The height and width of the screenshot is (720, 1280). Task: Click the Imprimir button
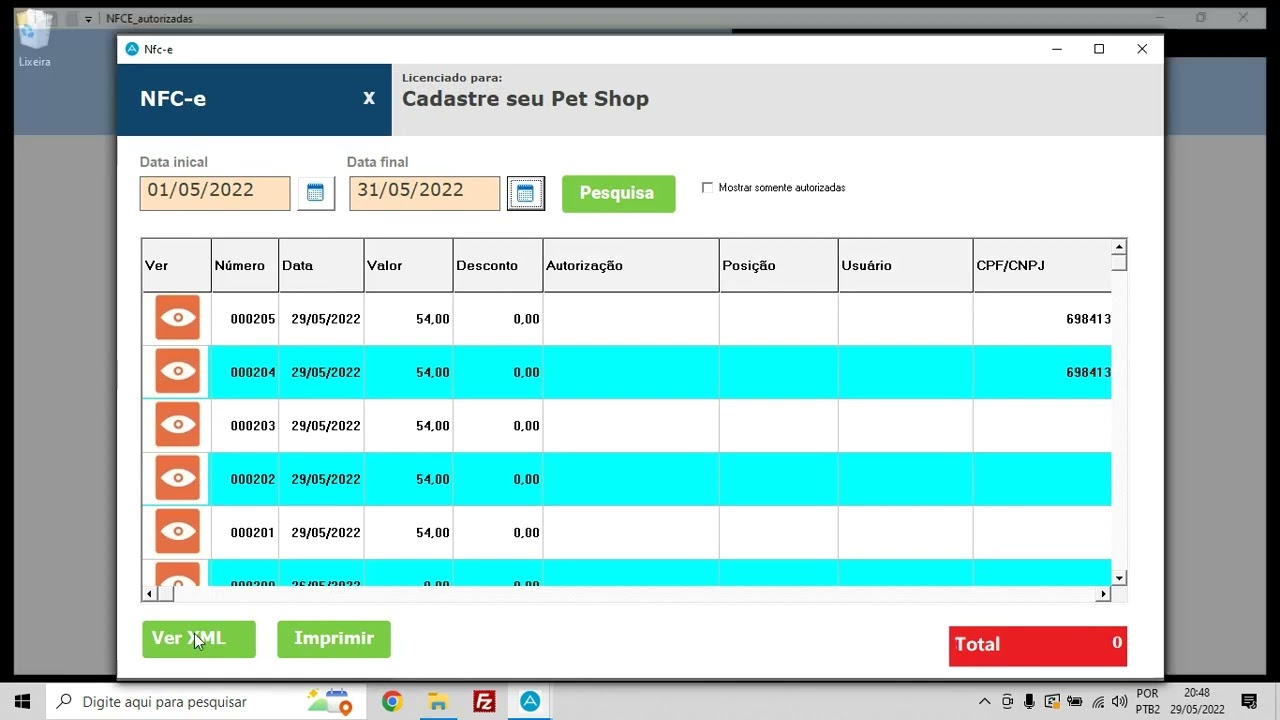click(x=334, y=639)
